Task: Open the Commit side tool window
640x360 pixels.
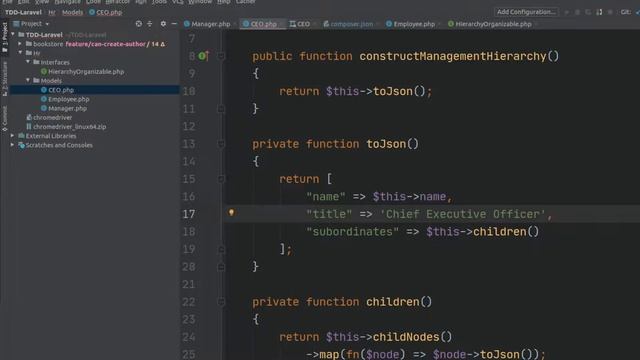Action: pos(4,118)
